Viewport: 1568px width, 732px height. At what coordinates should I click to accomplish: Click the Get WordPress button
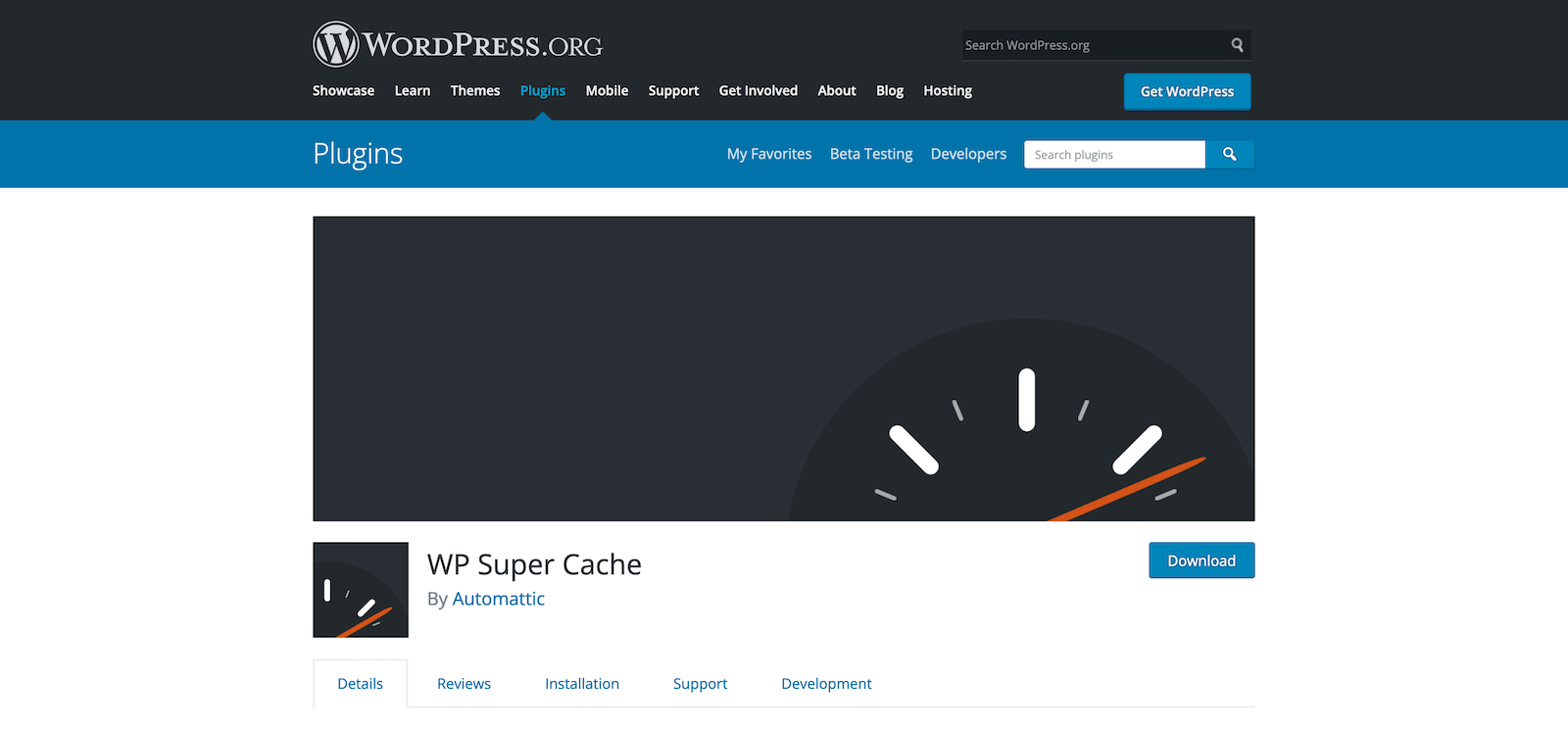coord(1187,91)
